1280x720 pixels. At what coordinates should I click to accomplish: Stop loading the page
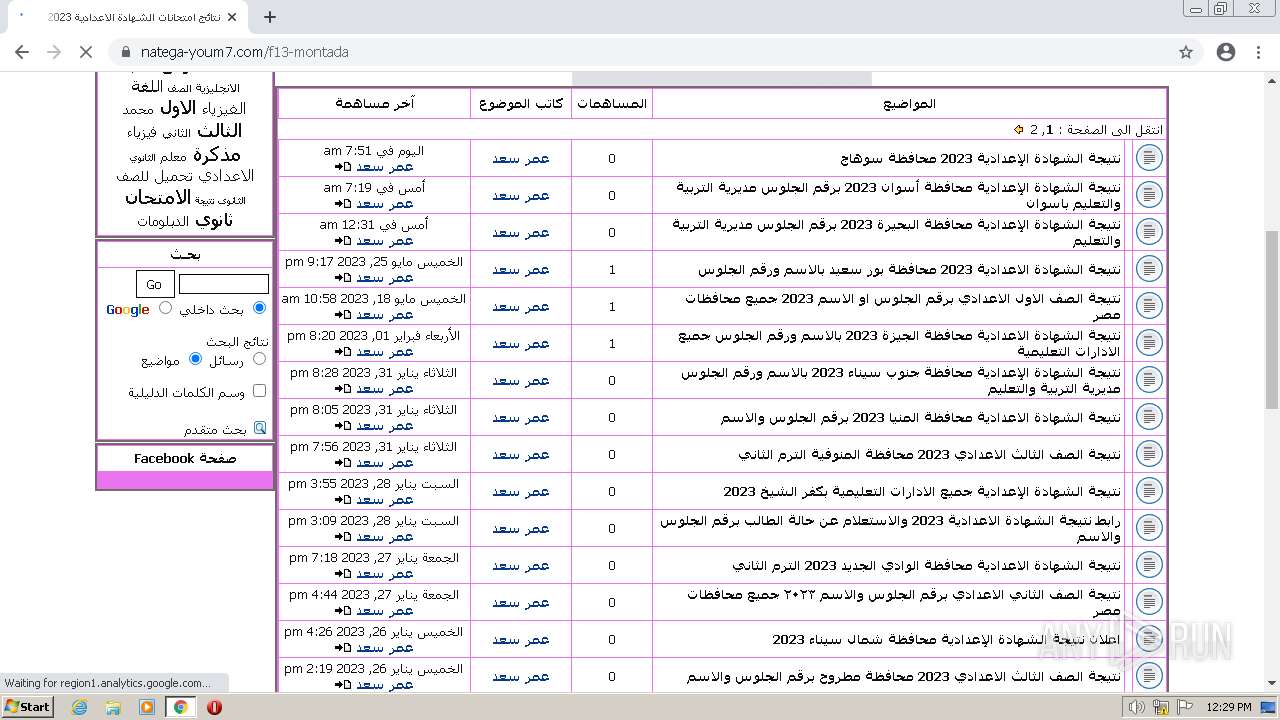point(86,52)
